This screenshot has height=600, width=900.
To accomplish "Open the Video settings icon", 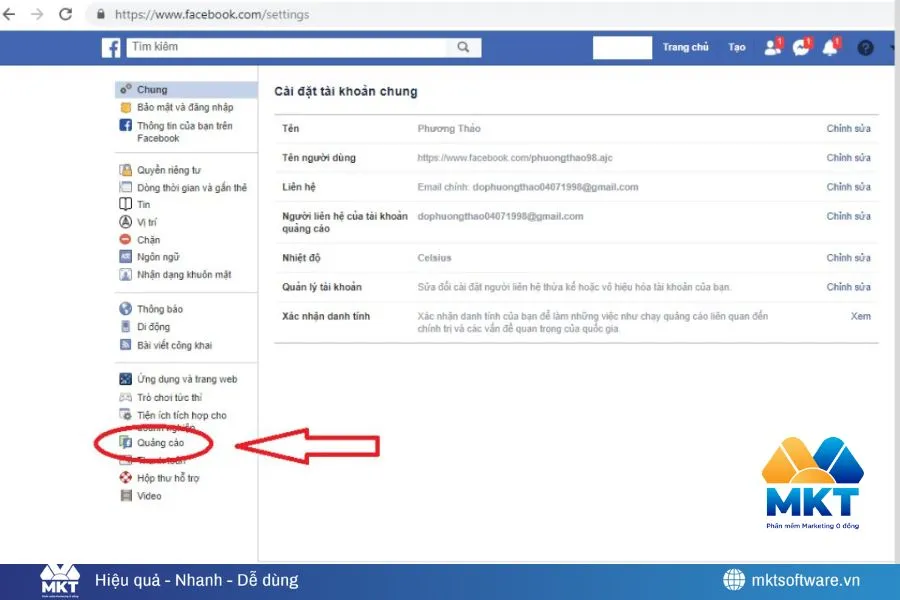I will coord(125,496).
